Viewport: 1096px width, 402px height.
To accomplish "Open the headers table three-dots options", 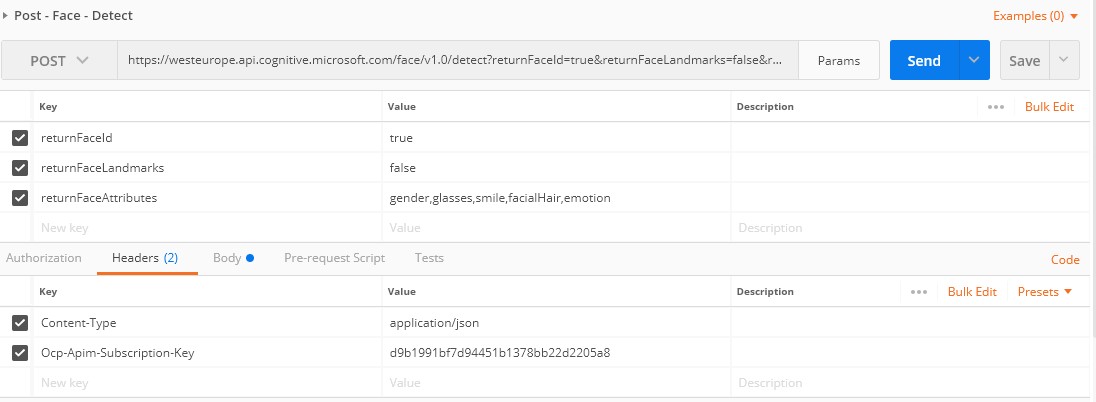I will 919,292.
